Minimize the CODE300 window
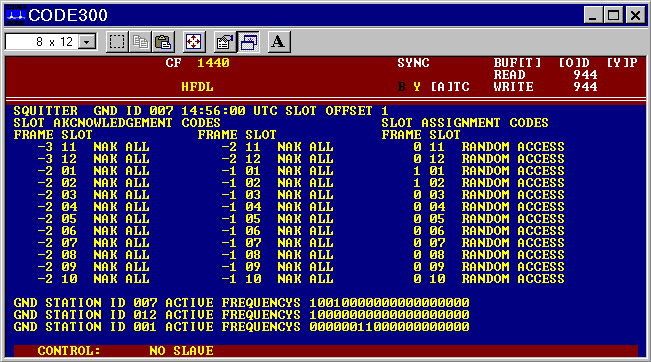The image size is (651, 362). pyautogui.click(x=592, y=15)
